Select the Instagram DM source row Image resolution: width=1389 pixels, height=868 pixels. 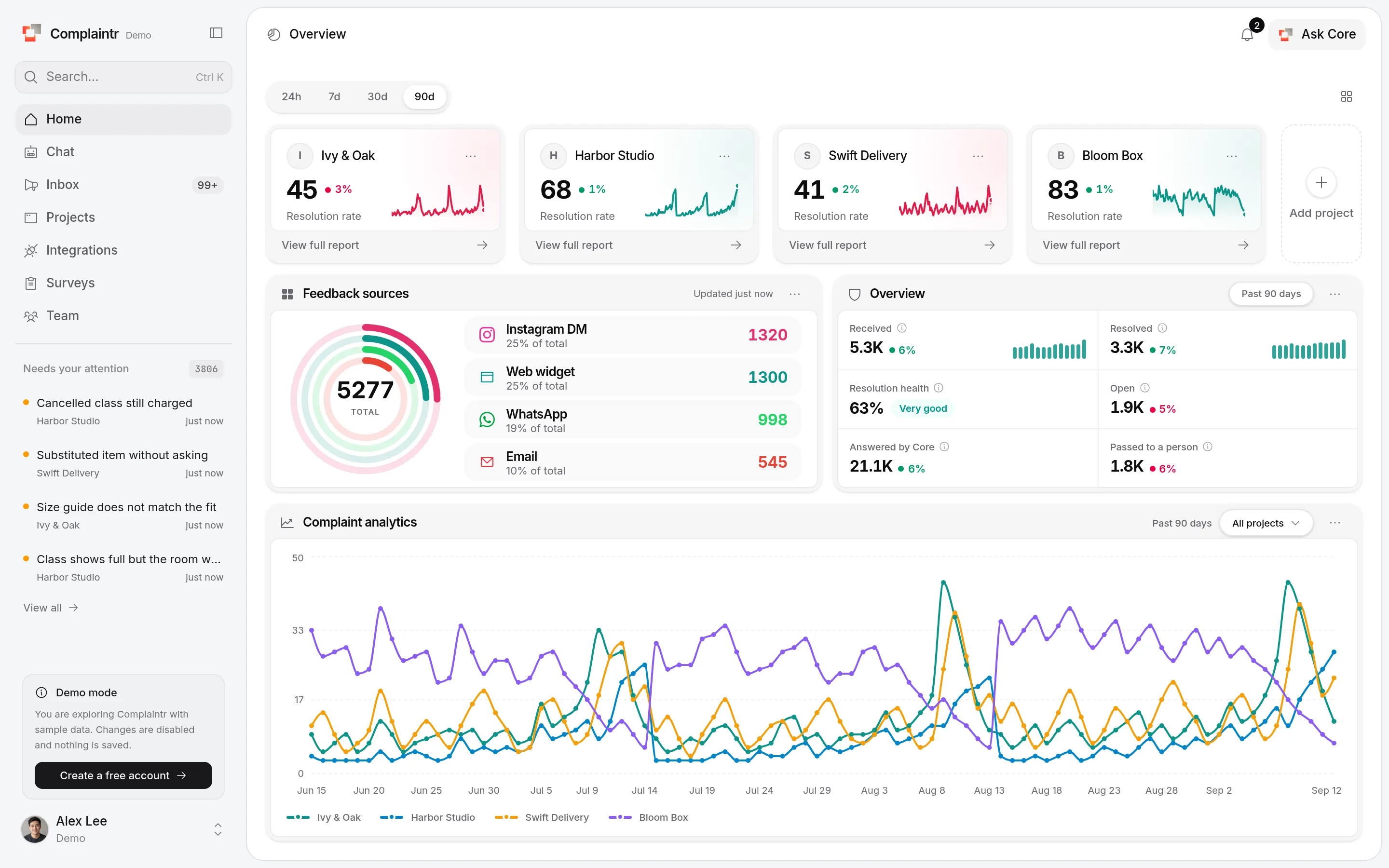[x=632, y=335]
